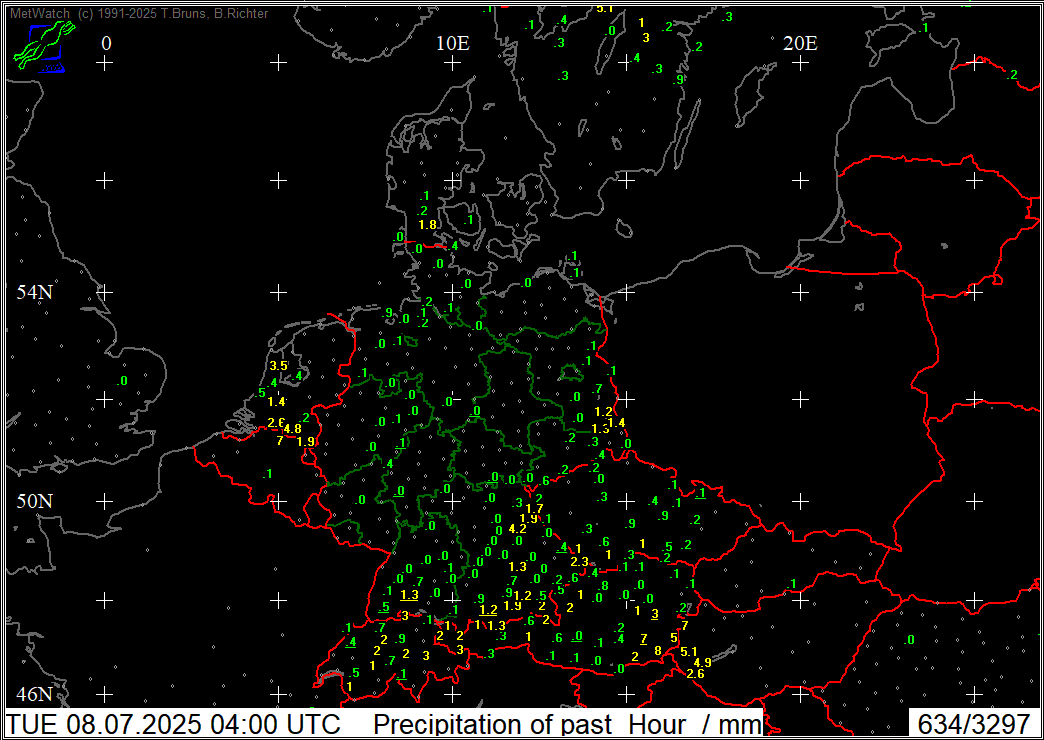The image size is (1044, 740).
Task: Click the MetWatch copyright text
Action: [138, 13]
